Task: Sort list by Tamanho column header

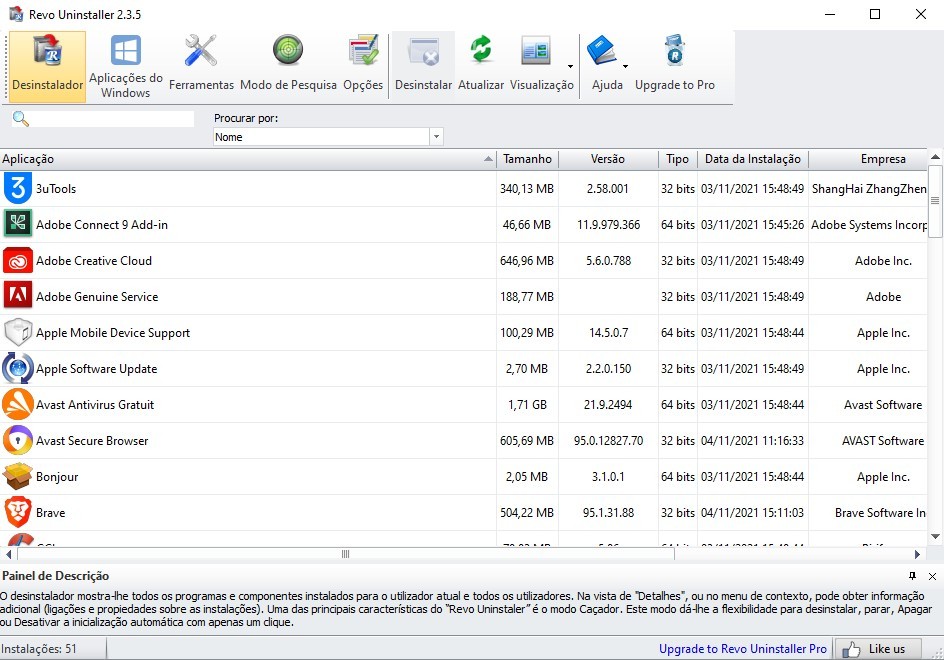Action: click(x=527, y=159)
